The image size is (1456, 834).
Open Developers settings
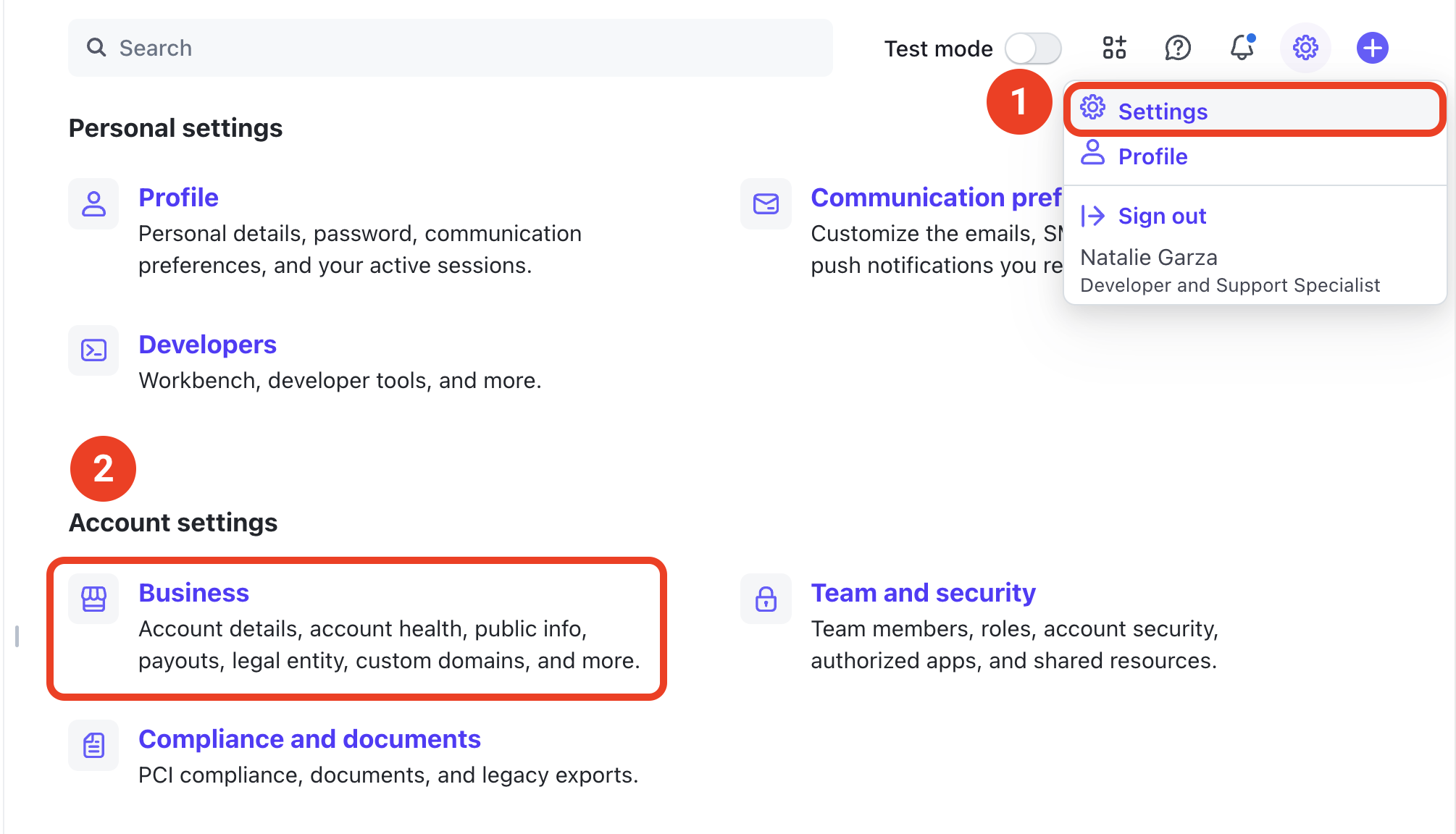pos(207,344)
